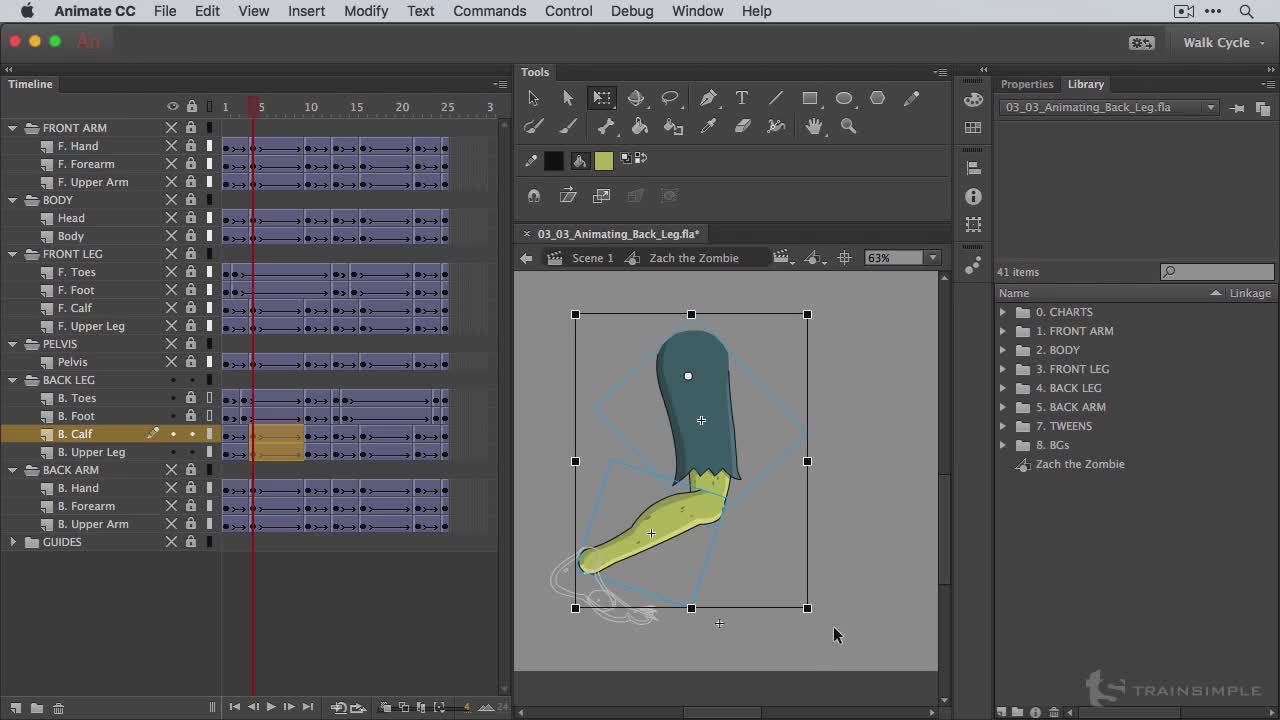Collapse the BODY layer folder
This screenshot has width=1280, height=720.
(x=13, y=200)
